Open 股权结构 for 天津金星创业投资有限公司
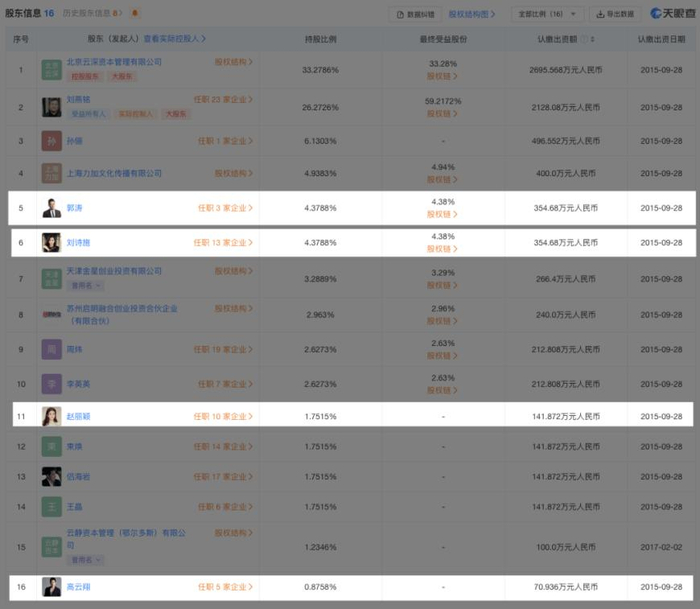Screen dimensions: 700x609 click(234, 271)
